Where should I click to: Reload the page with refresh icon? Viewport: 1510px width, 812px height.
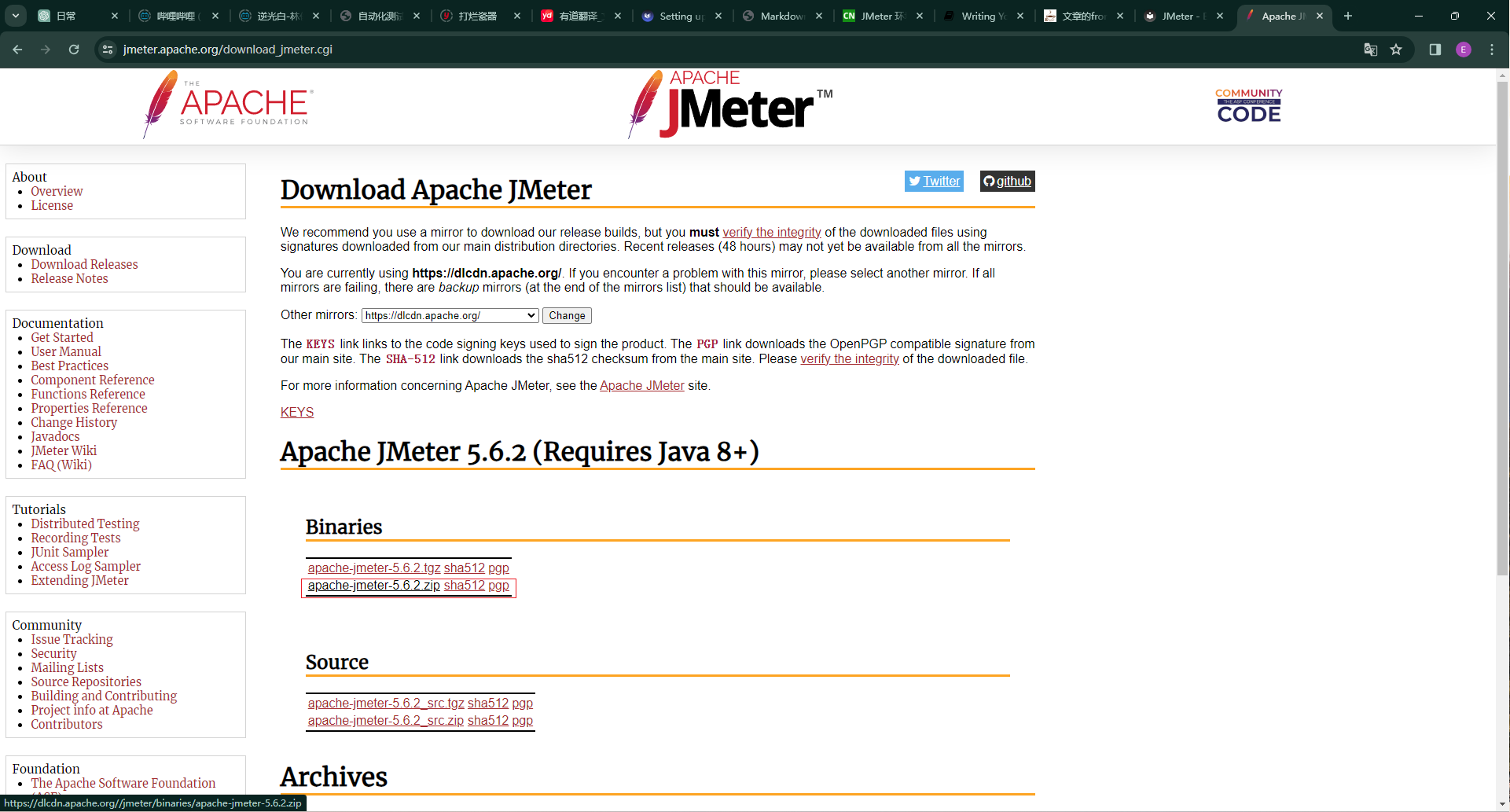(x=74, y=50)
